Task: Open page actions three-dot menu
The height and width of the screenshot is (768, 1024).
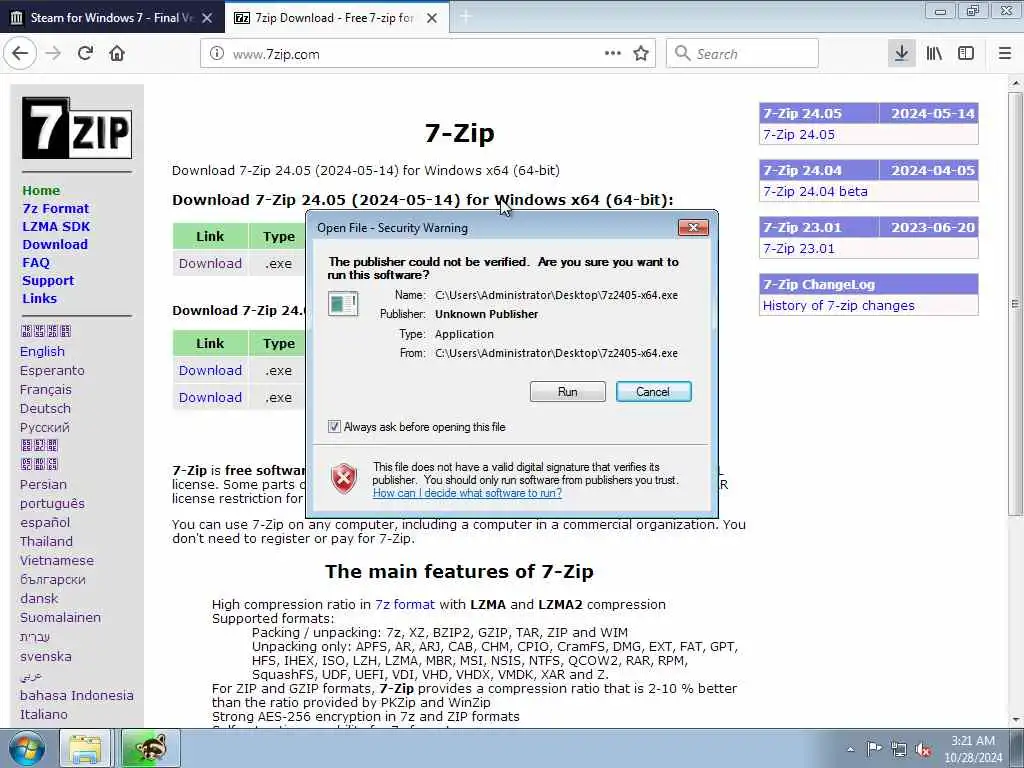Action: click(x=613, y=54)
